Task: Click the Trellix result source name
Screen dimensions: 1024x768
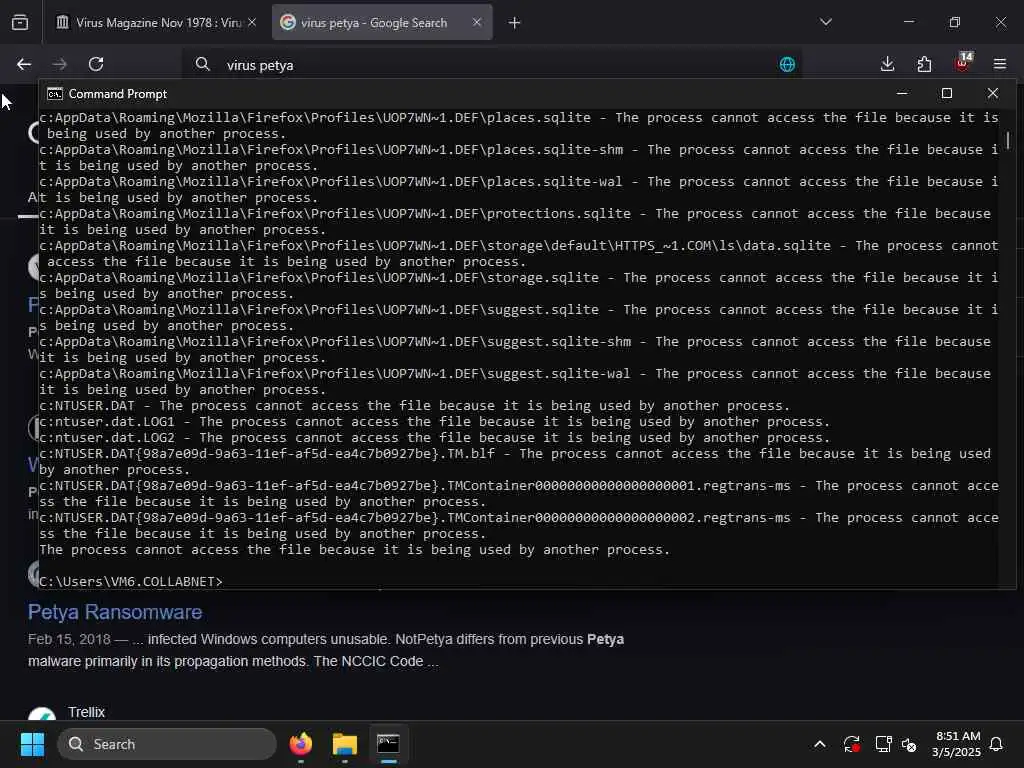Action: pyautogui.click(x=86, y=712)
